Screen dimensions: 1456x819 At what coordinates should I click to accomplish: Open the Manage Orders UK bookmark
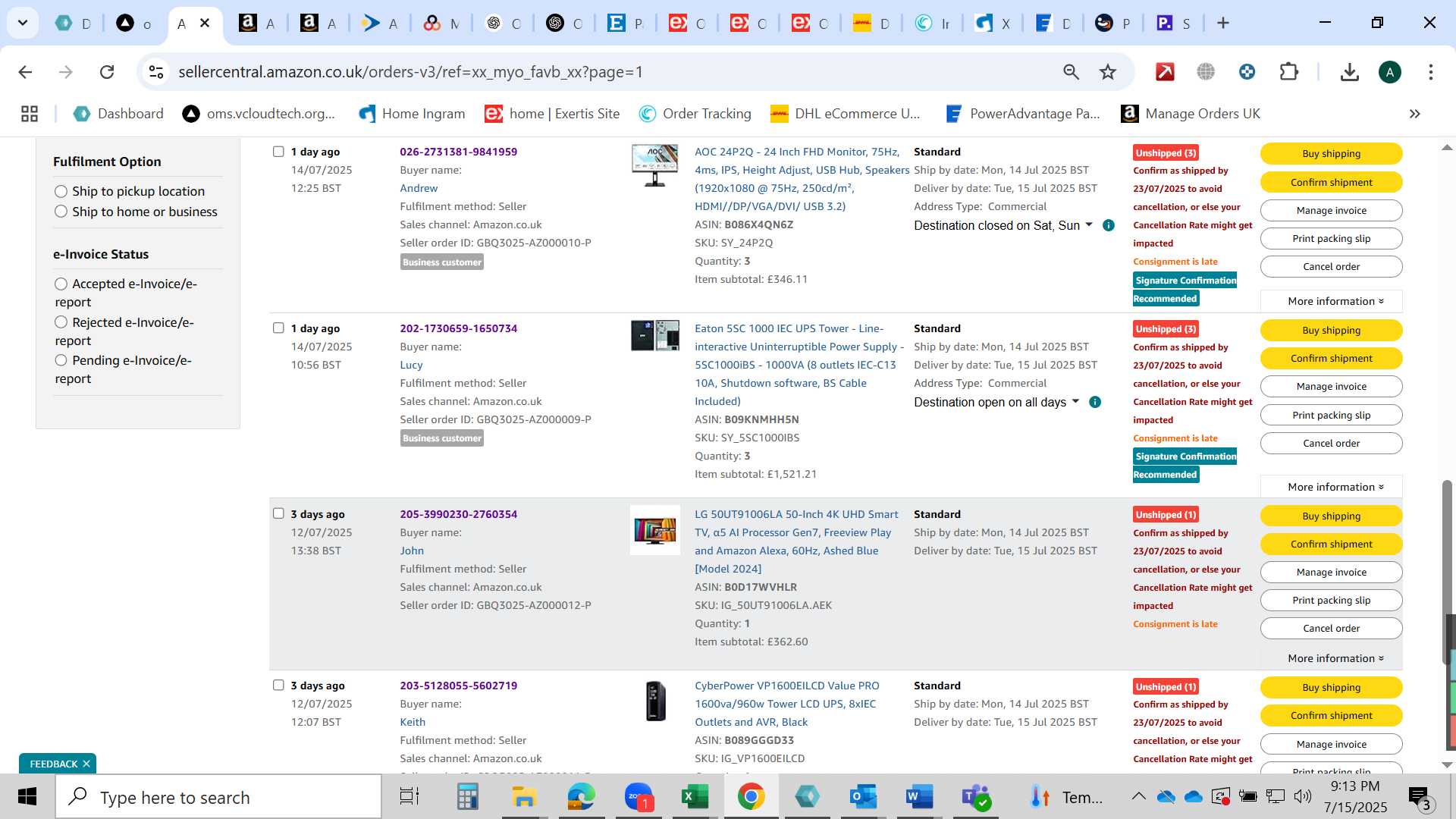coord(1191,114)
